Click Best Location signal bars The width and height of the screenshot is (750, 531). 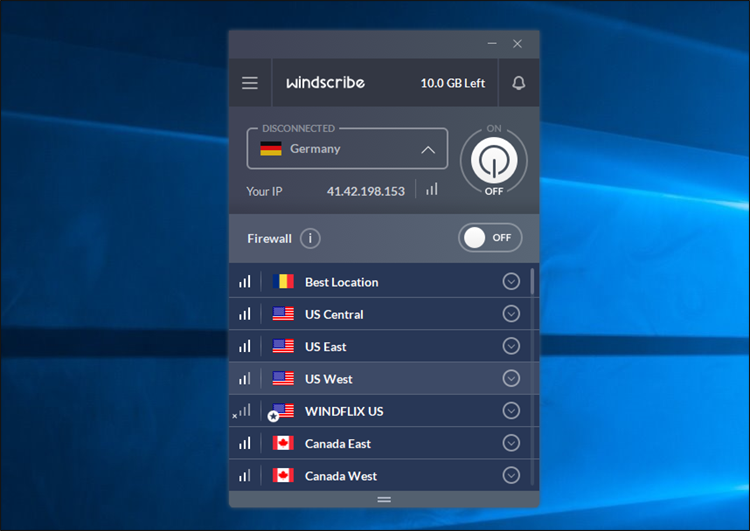pyautogui.click(x=244, y=281)
